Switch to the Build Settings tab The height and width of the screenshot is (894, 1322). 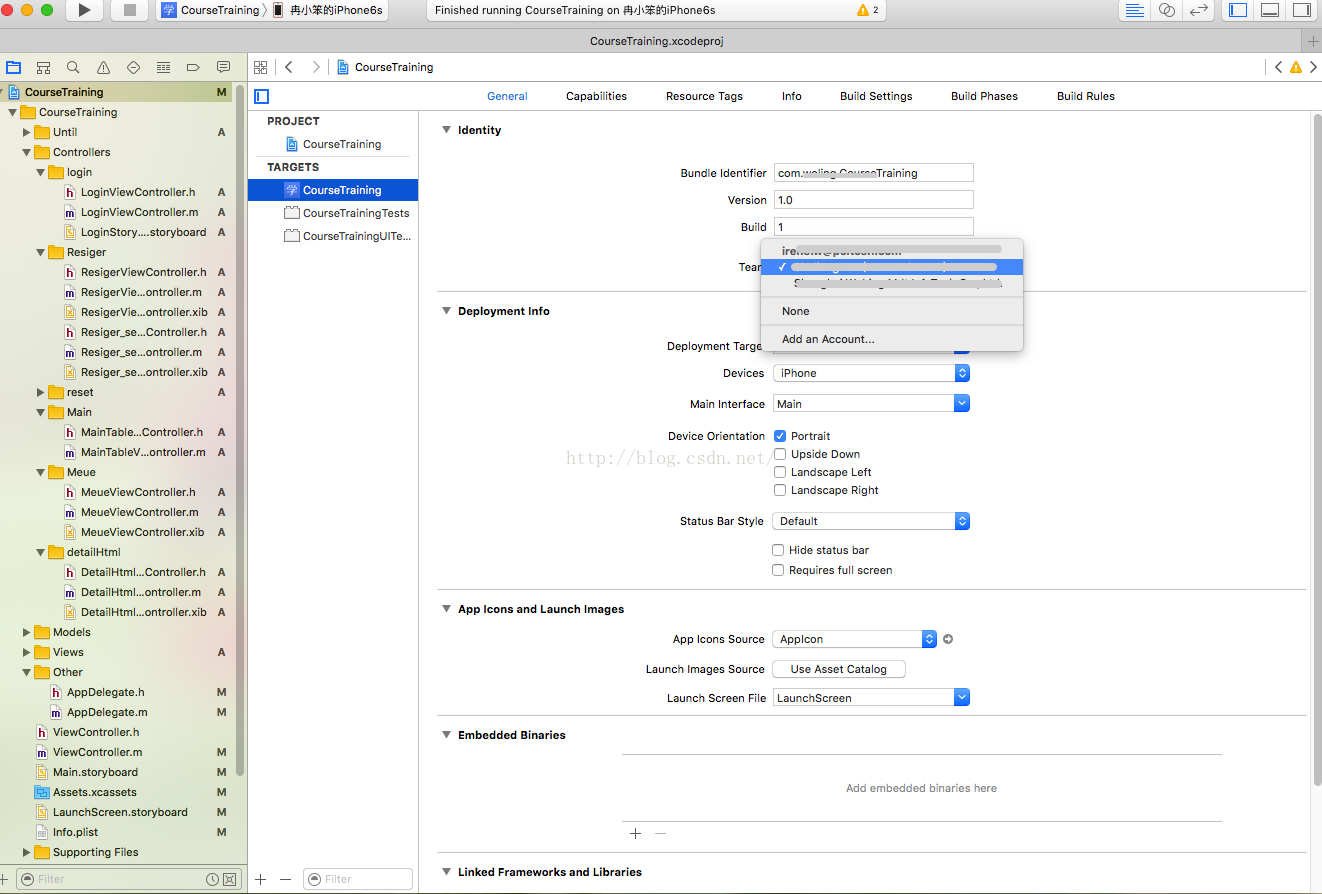click(x=876, y=96)
